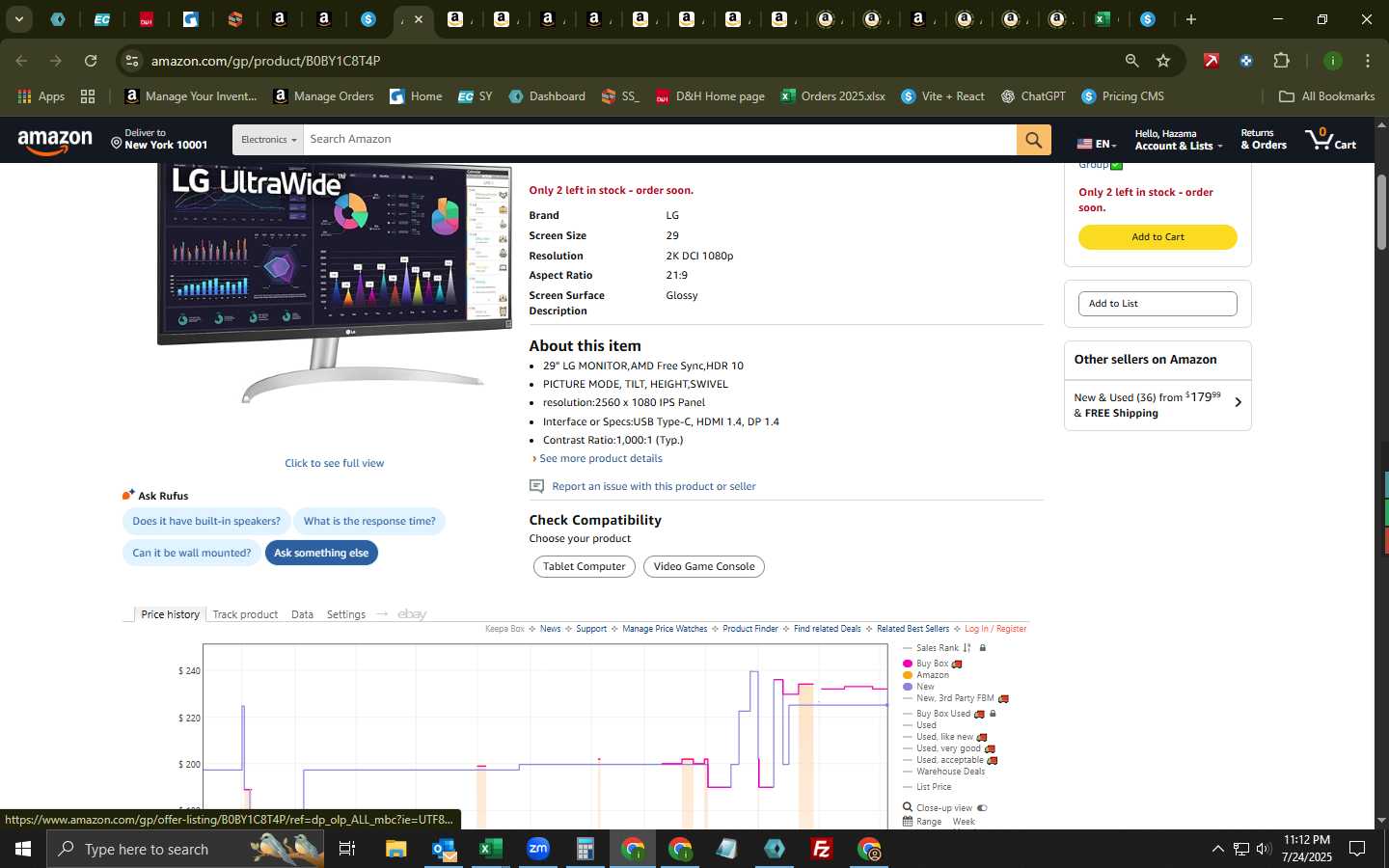Open the tab search dropdown arrow

[x=18, y=19]
